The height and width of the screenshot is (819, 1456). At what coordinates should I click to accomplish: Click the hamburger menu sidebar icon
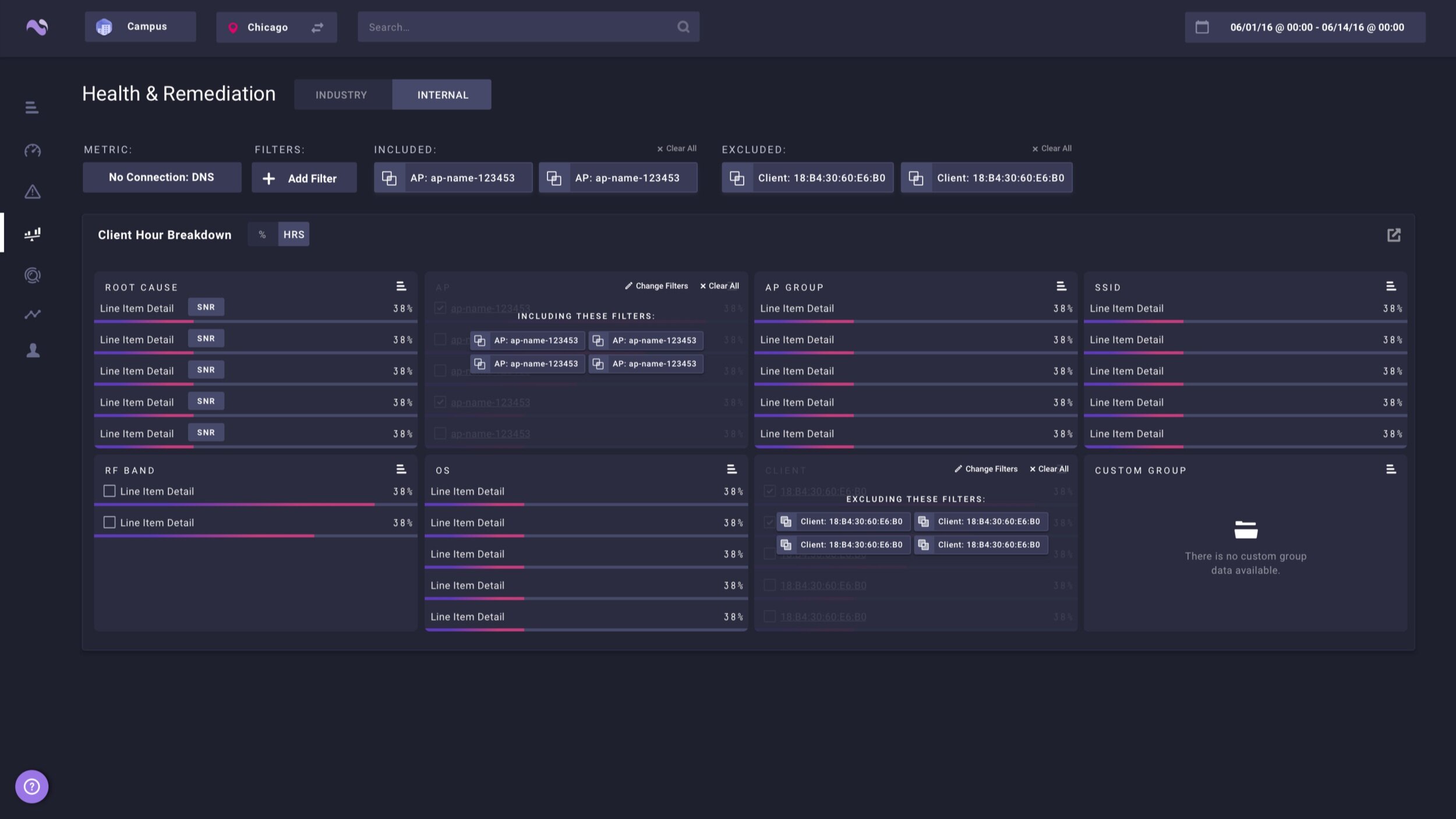point(32,107)
